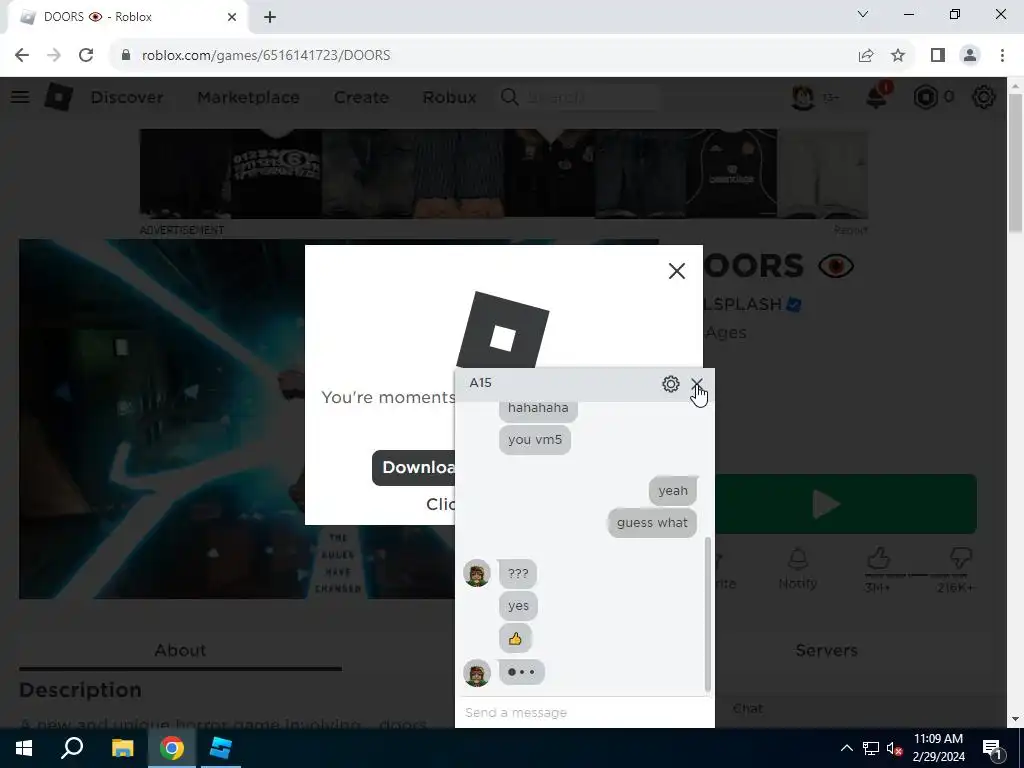The image size is (1024, 768).
Task: Close the Roblox download dialog
Action: [x=677, y=271]
